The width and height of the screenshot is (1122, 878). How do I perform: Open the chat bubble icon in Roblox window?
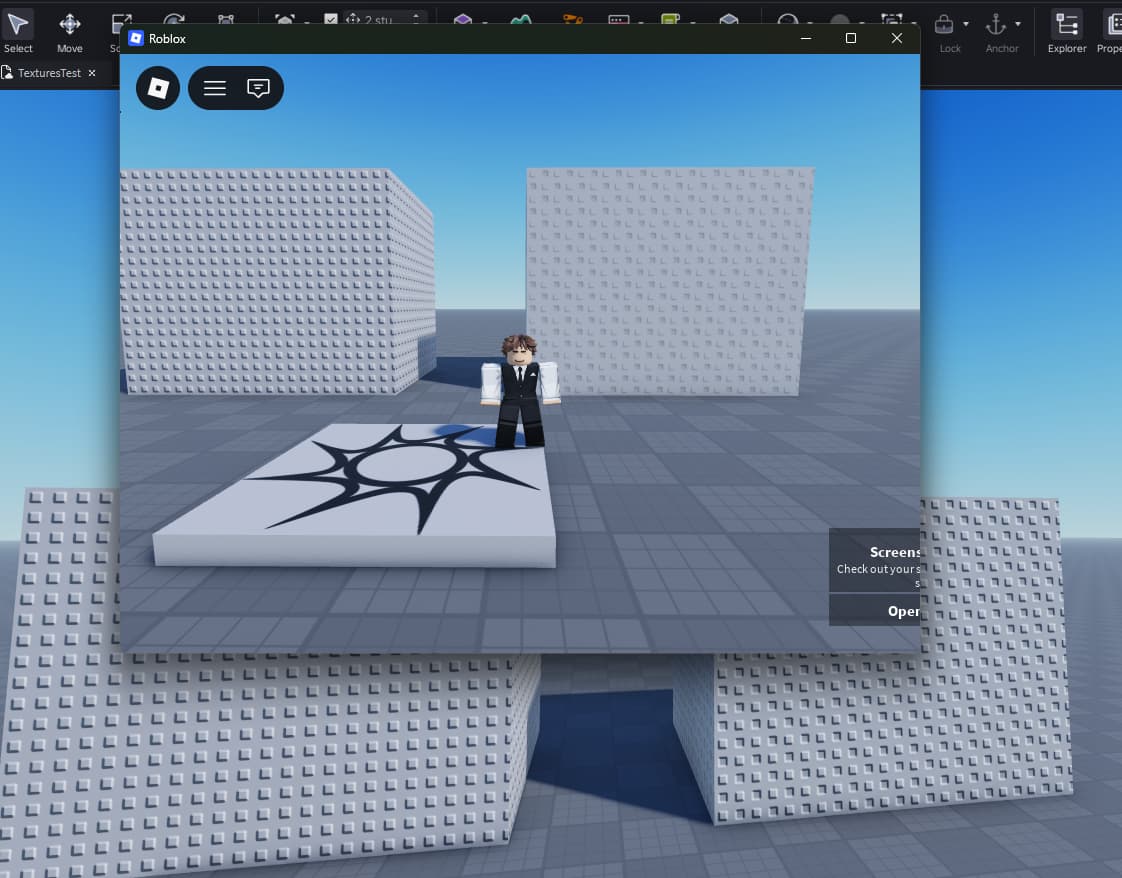click(x=258, y=88)
